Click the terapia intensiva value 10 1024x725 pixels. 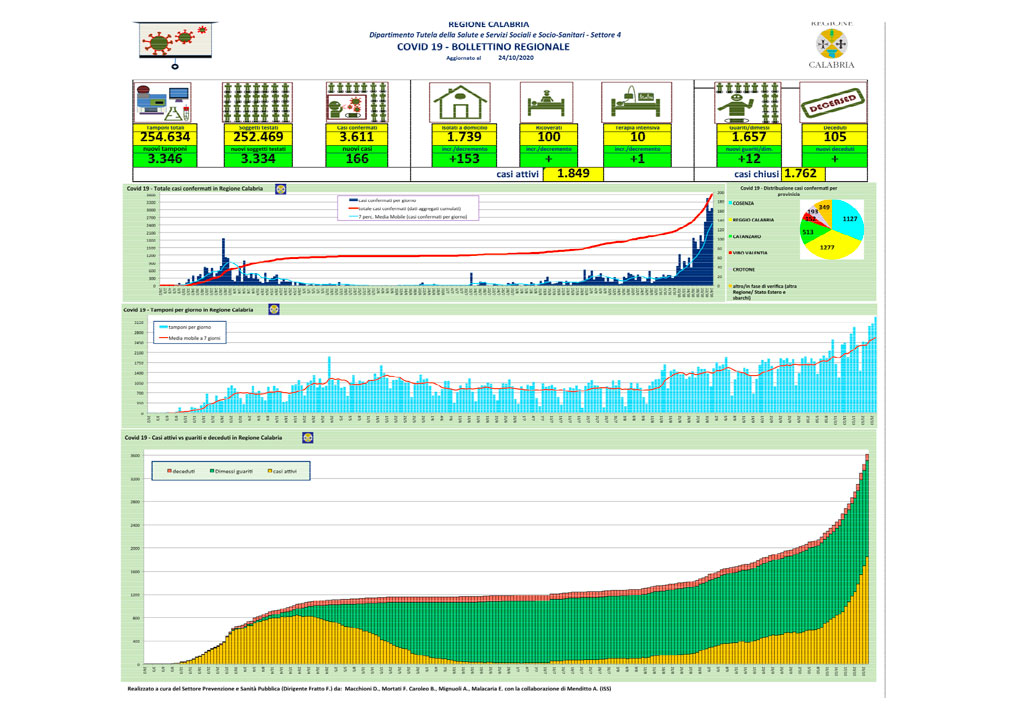[x=637, y=137]
